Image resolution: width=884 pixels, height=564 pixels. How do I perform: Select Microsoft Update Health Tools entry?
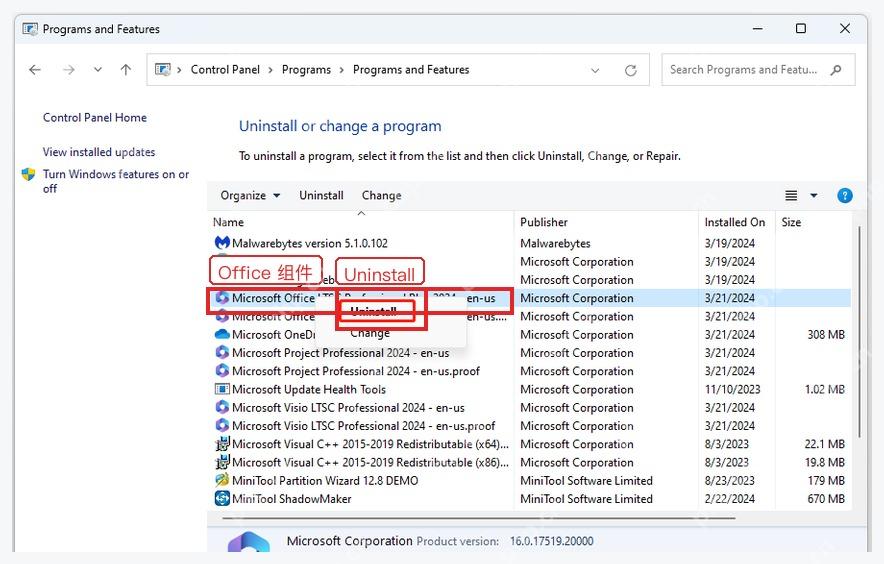tap(309, 389)
